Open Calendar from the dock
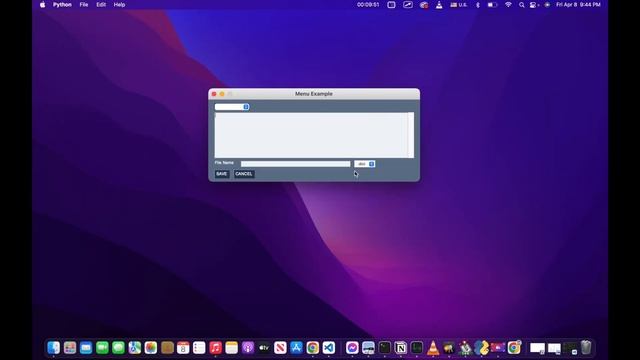The height and width of the screenshot is (360, 640). [x=183, y=348]
